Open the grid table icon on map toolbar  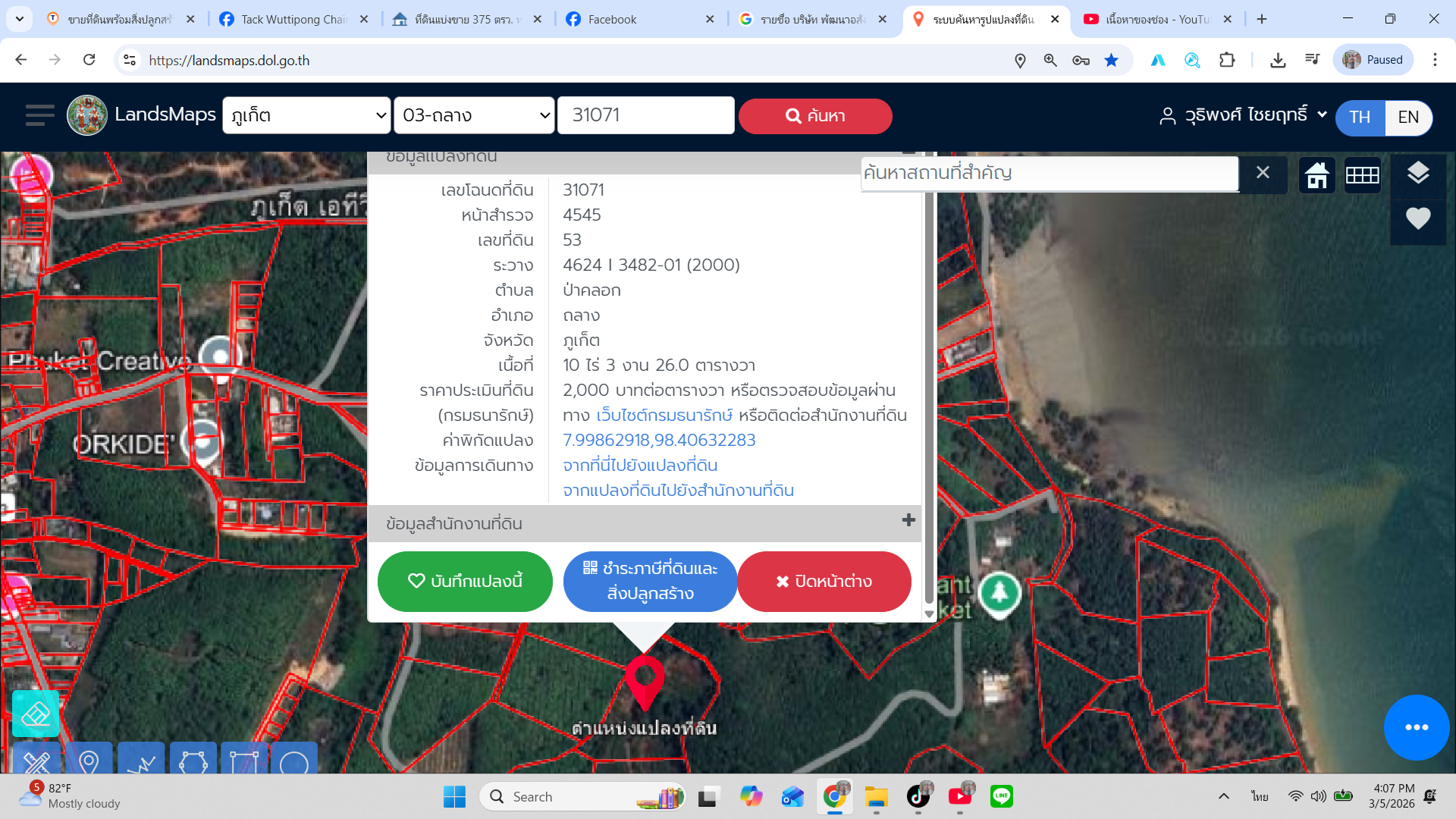tap(1363, 175)
